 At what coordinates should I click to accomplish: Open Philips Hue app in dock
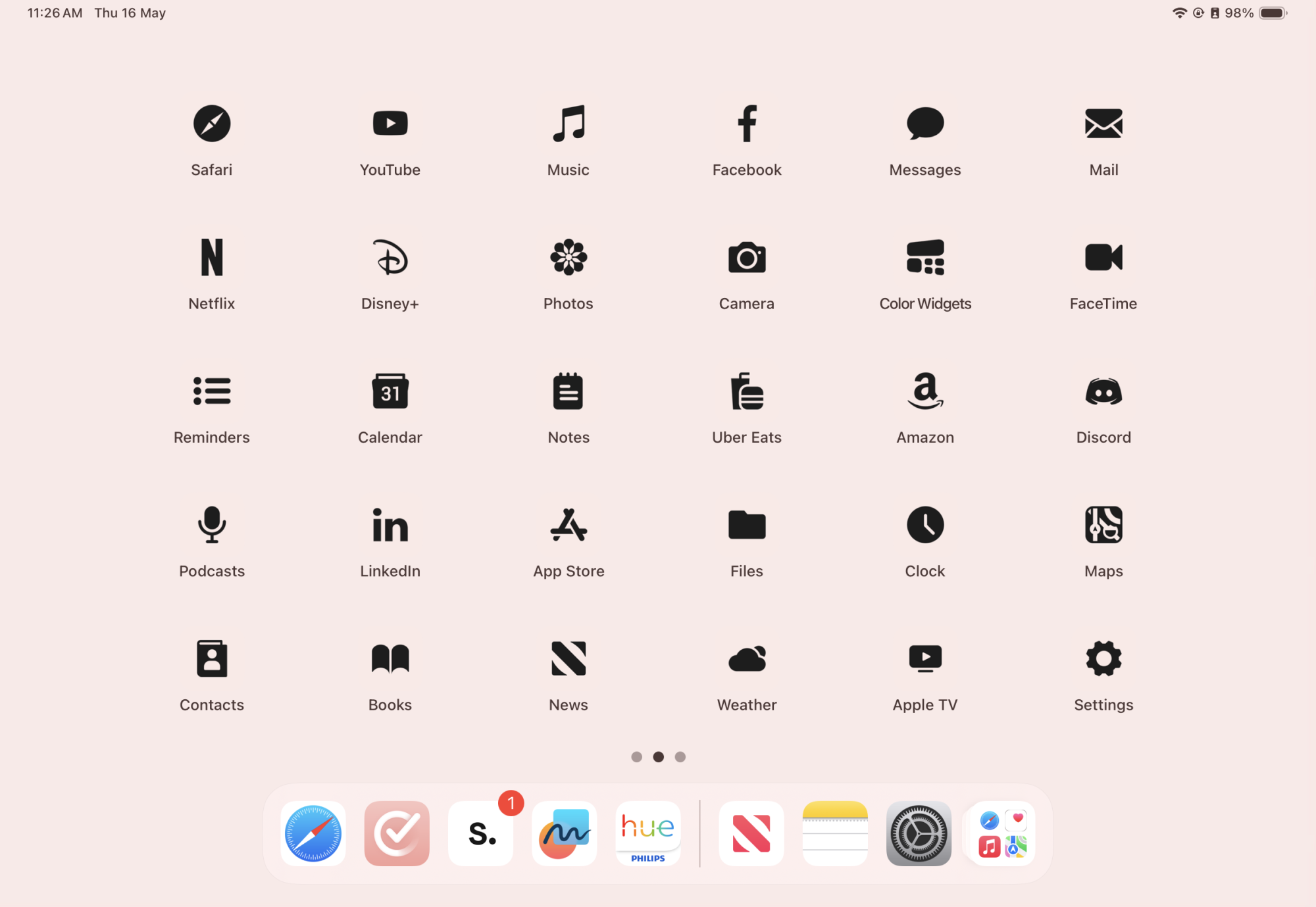647,833
